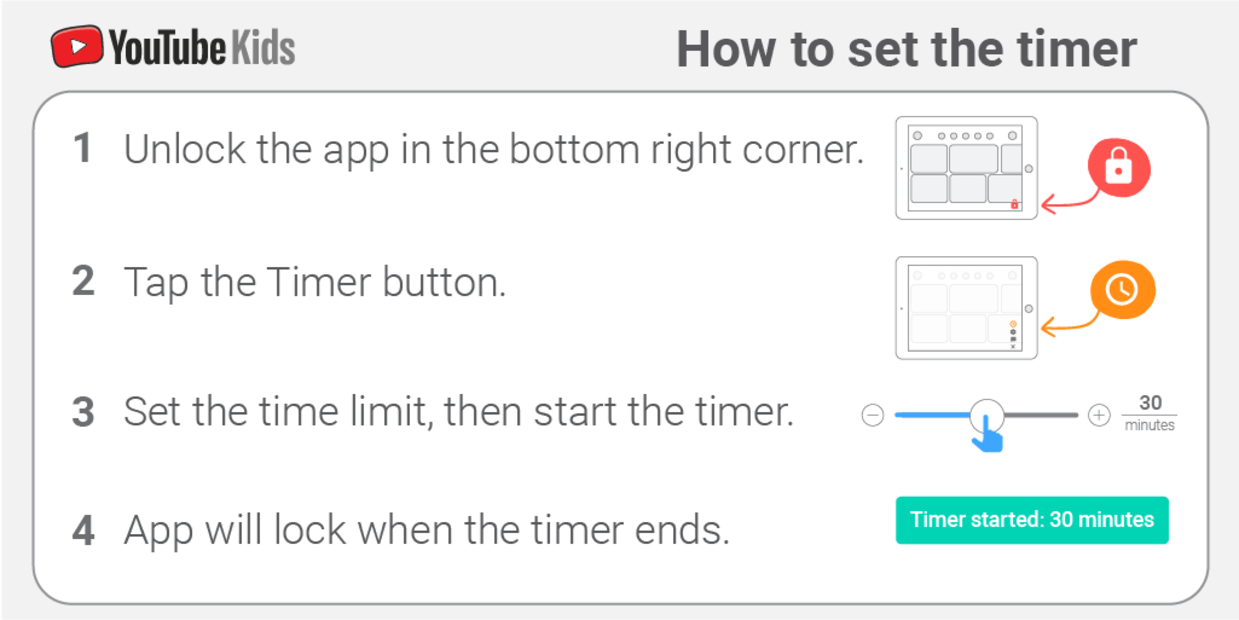
Task: Click the minus icon left of the slider
Action: click(873, 415)
